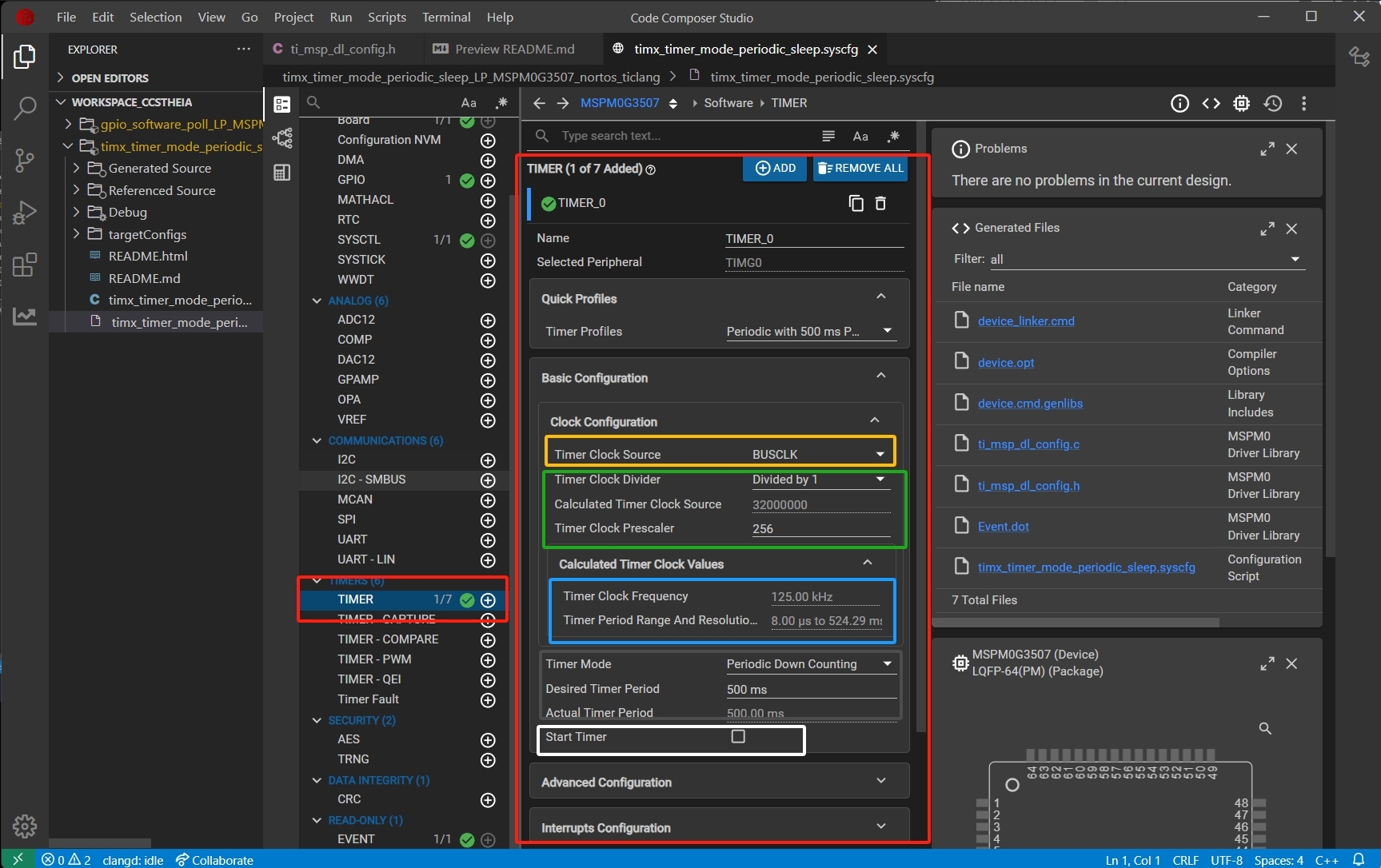Open the Timer Clock Source dropdown

click(x=820, y=454)
